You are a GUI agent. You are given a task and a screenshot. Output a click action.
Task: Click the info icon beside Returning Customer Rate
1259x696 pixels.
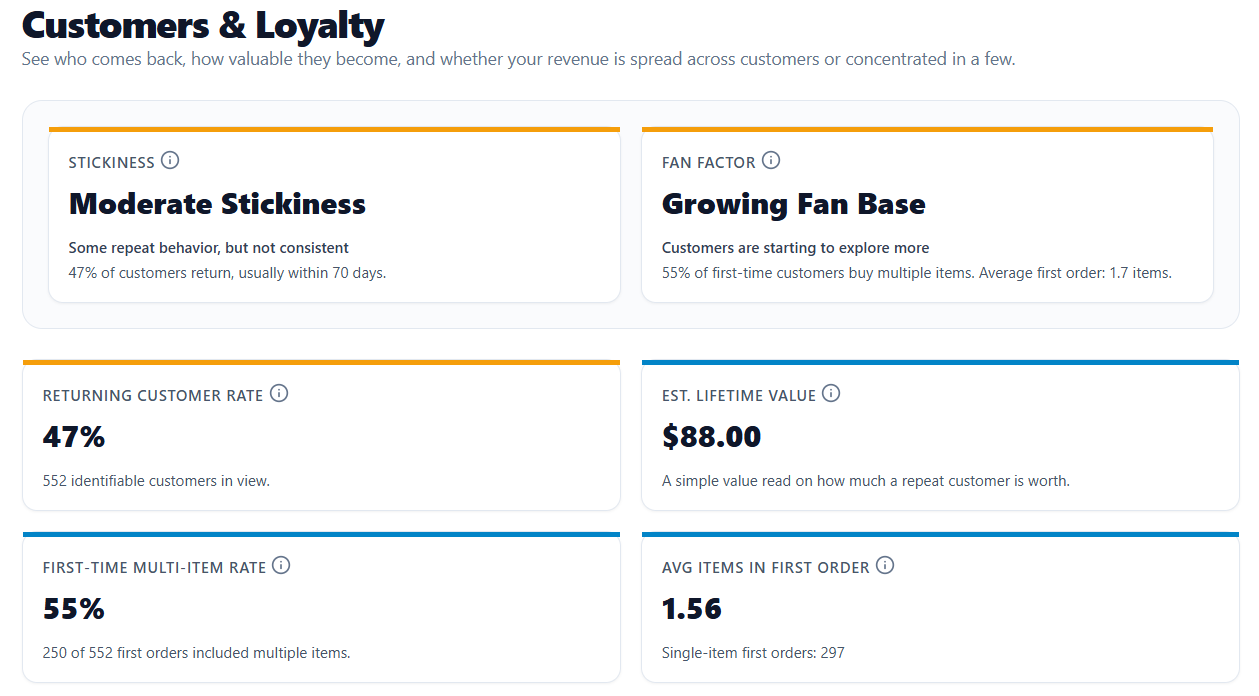point(279,393)
